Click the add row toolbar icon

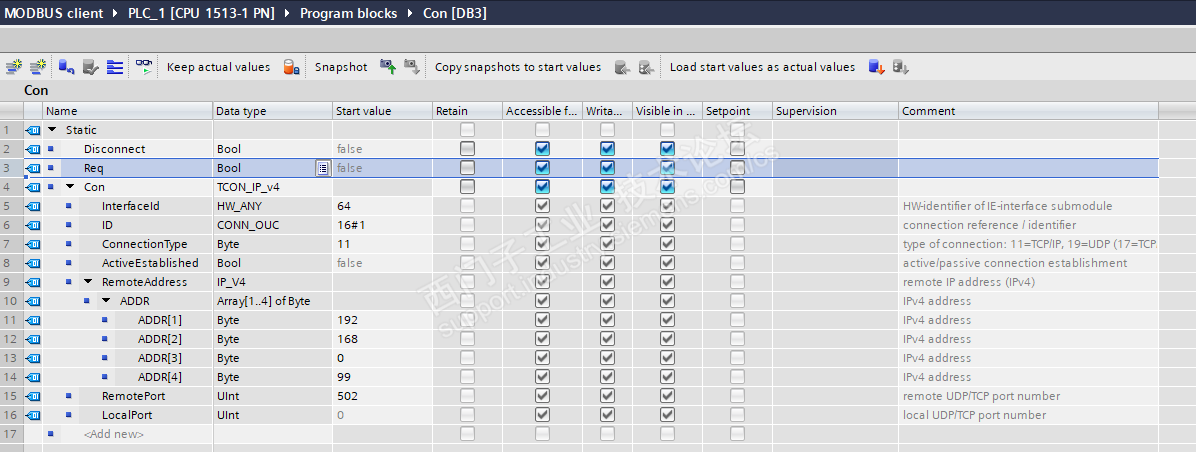click(37, 67)
